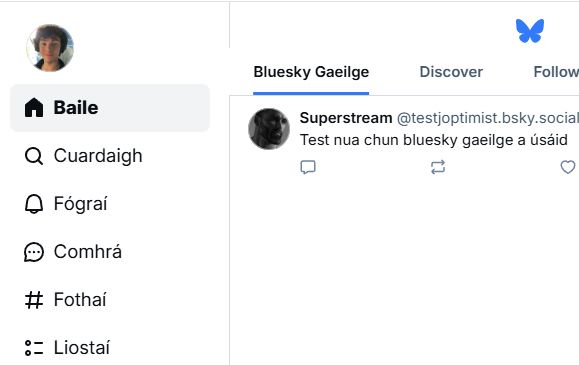Click the Baile home icon
Screen dimensions: 579x365
(34, 108)
